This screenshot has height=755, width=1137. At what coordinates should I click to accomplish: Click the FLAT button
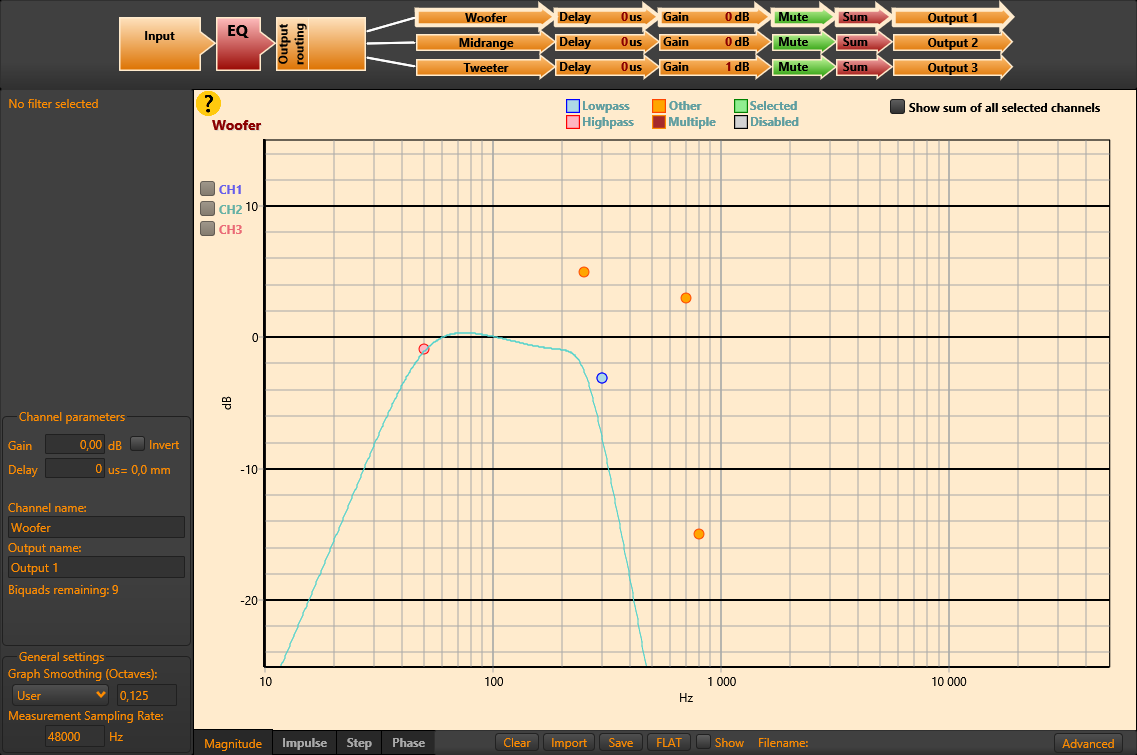point(669,743)
